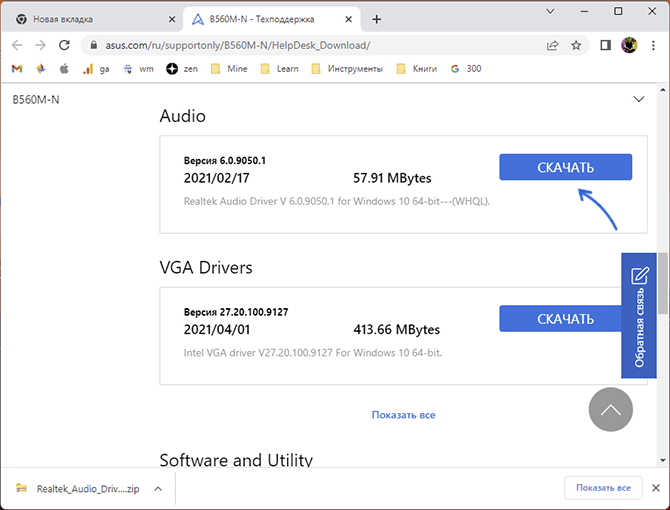Collapse the B560M-N section chevron

(640, 99)
